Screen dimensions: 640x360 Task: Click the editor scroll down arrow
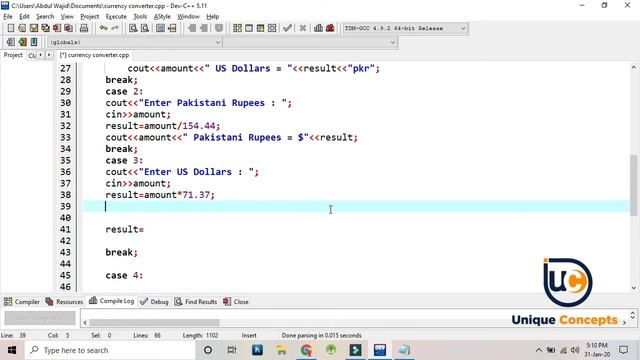click(x=633, y=288)
